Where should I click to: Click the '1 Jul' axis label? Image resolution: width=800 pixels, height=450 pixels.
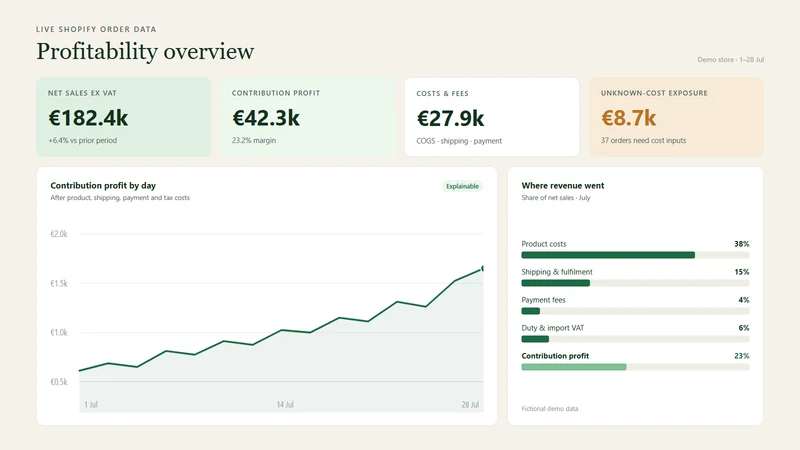[x=91, y=405]
